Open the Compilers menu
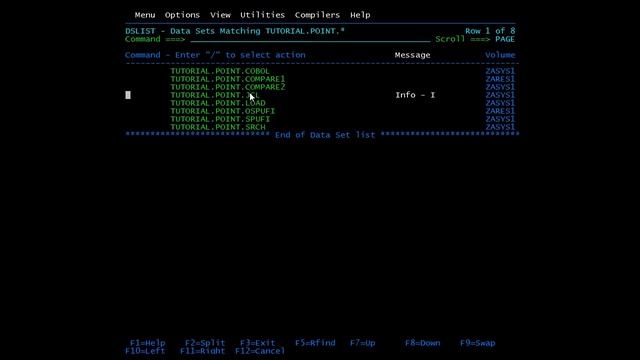640x360 pixels. (x=317, y=15)
